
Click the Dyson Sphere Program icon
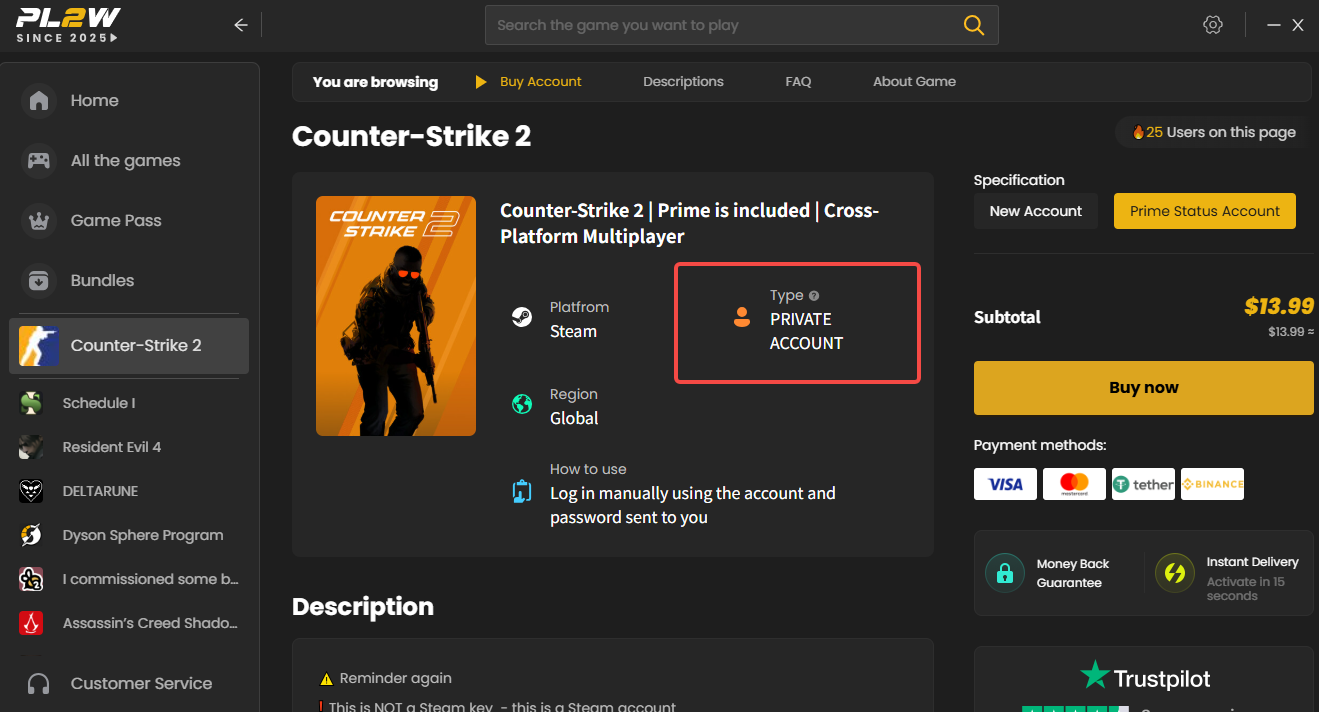tap(31, 535)
